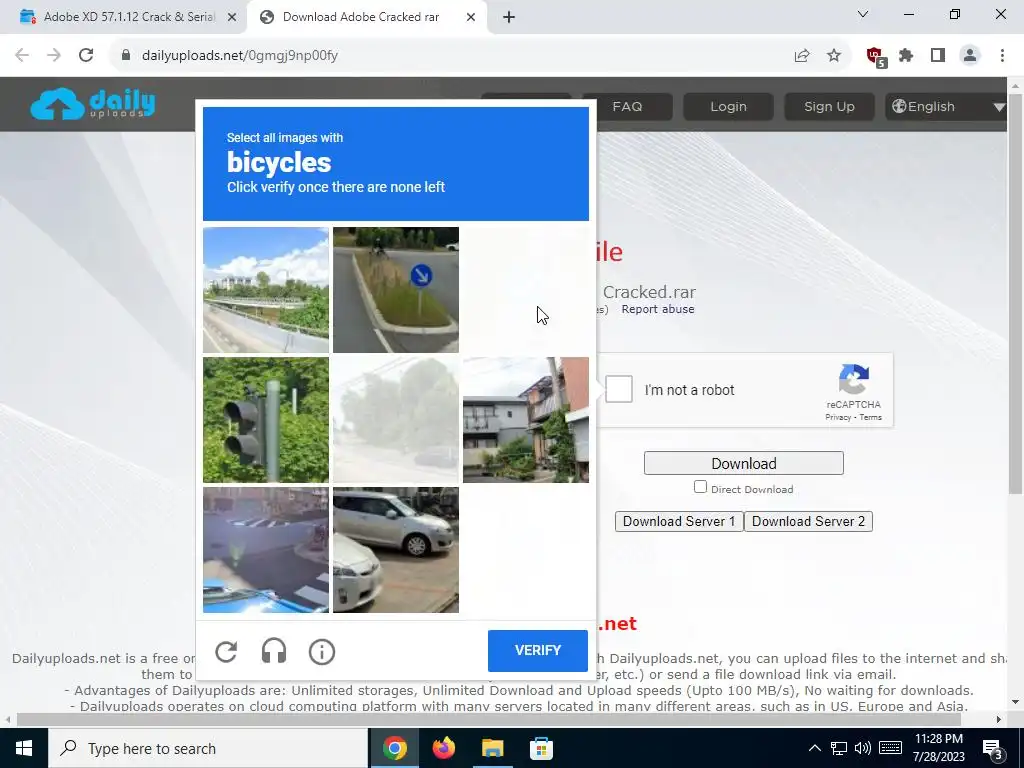Open the taskbar clock and date

(x=939, y=748)
